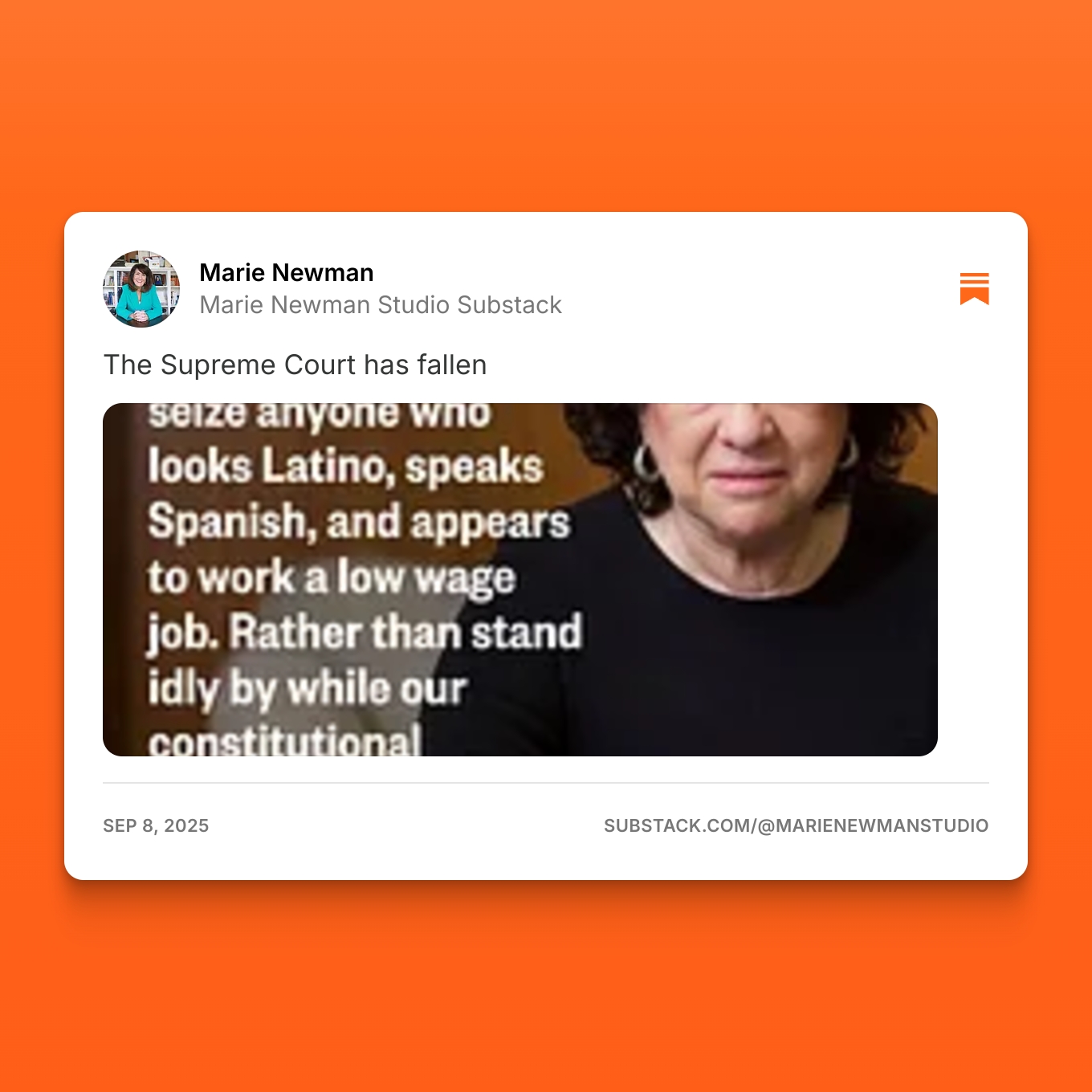Open the Marie Newman Studio Substack publication
1092x1092 pixels.
[381, 305]
